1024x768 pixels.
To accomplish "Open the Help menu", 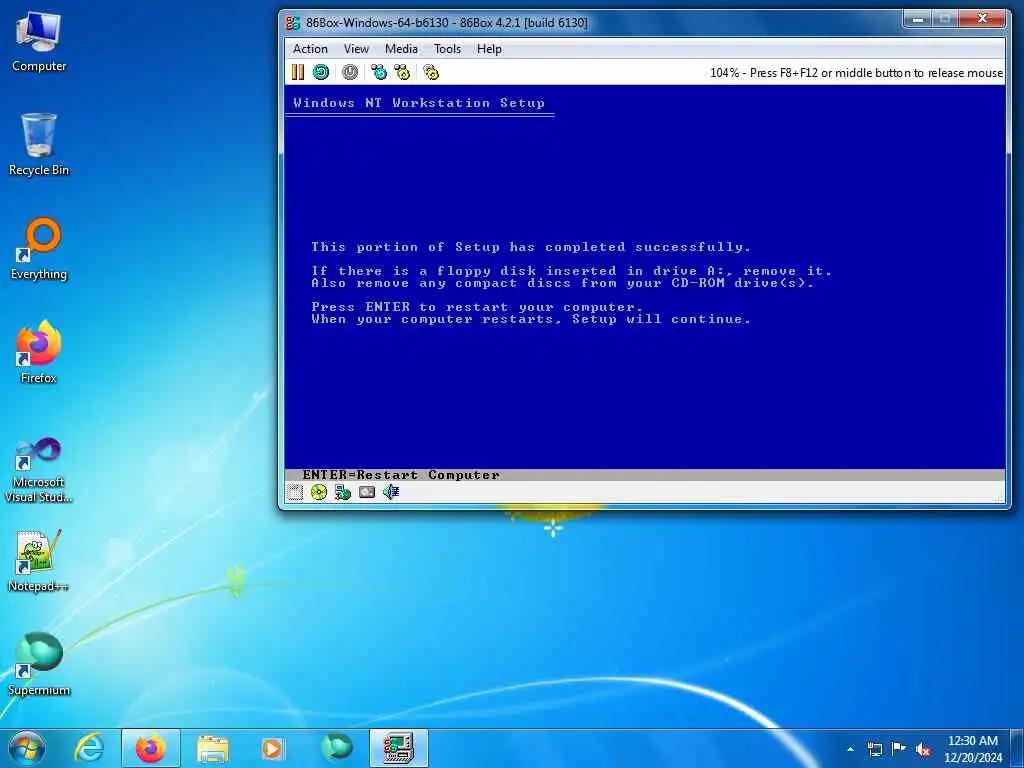I will click(489, 49).
